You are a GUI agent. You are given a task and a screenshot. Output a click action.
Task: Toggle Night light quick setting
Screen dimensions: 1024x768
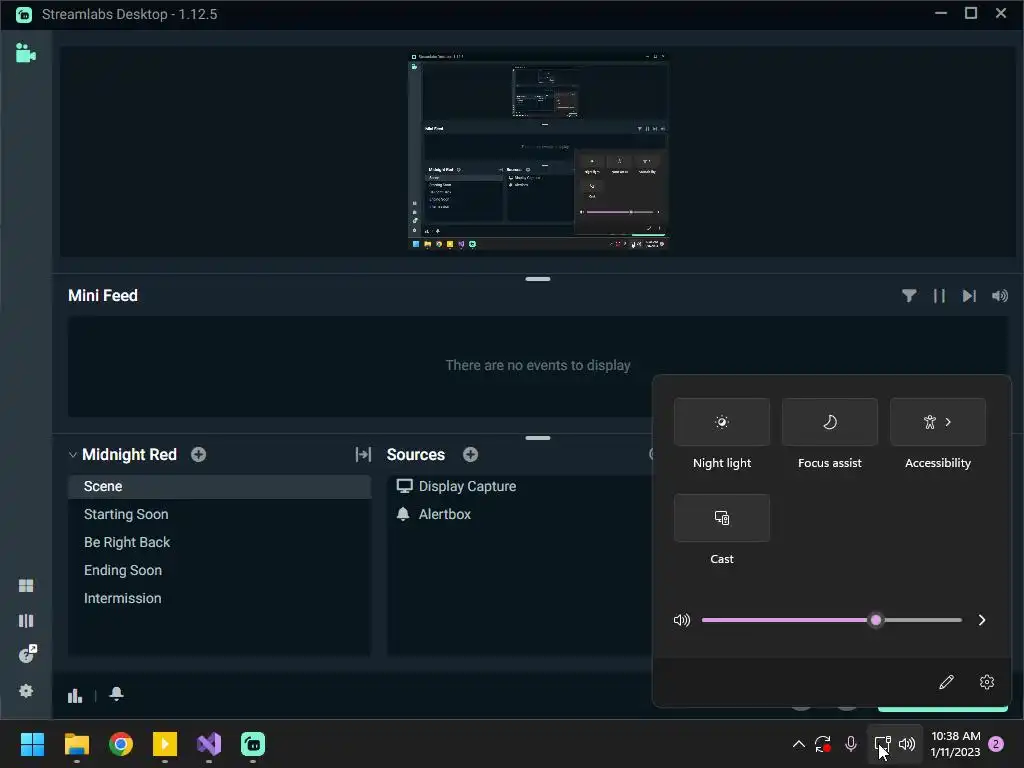[x=722, y=422]
